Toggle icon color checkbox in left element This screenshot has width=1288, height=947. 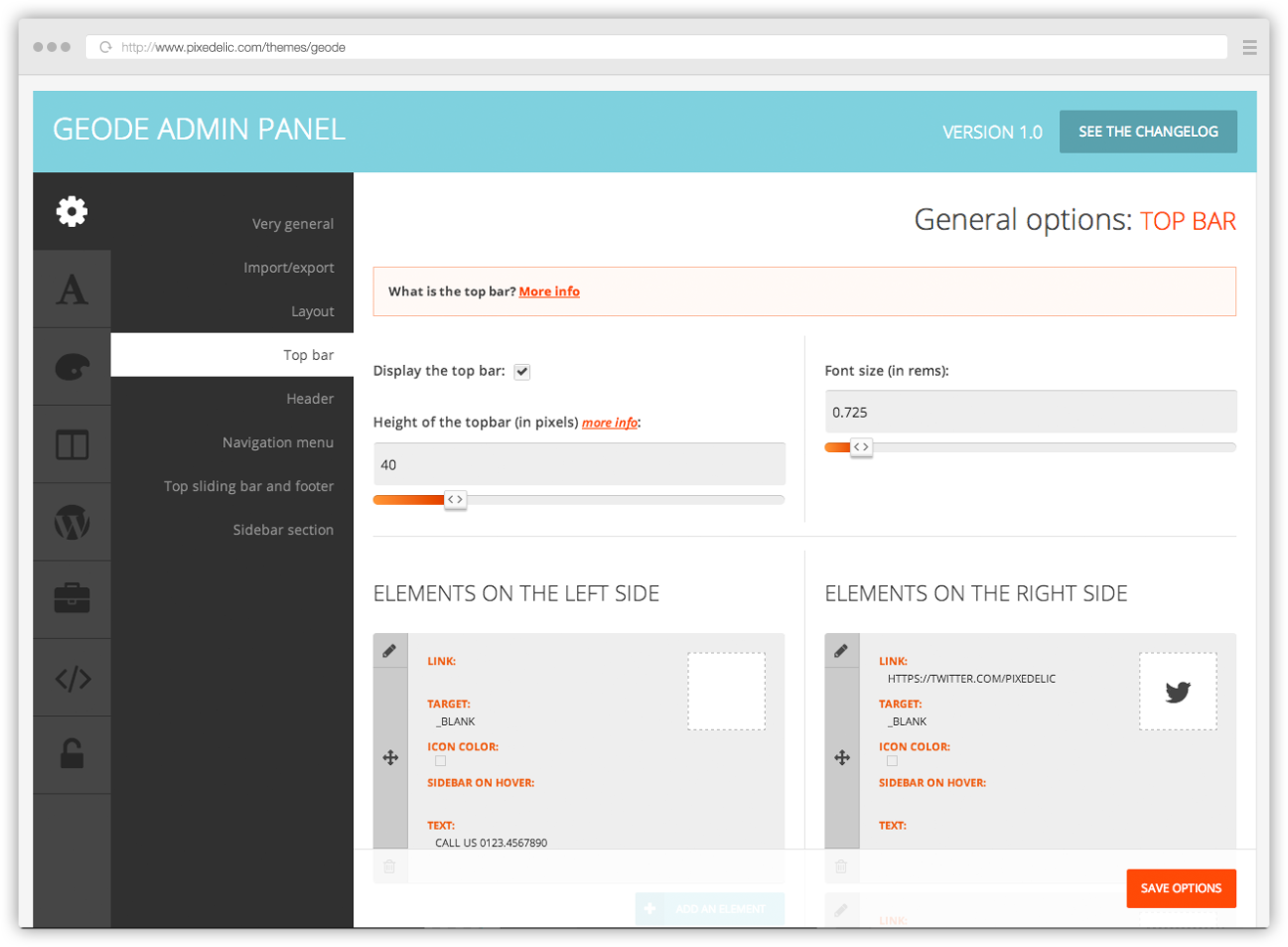pos(440,761)
